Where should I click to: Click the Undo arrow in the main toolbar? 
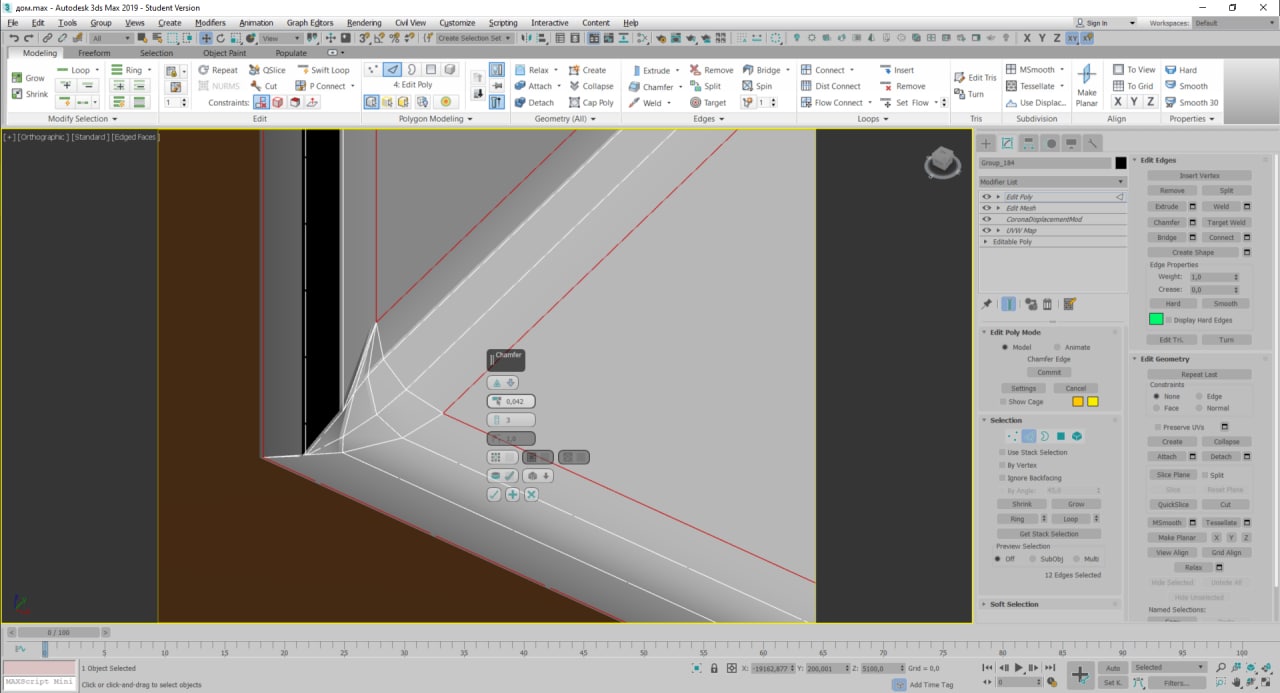click(13, 38)
